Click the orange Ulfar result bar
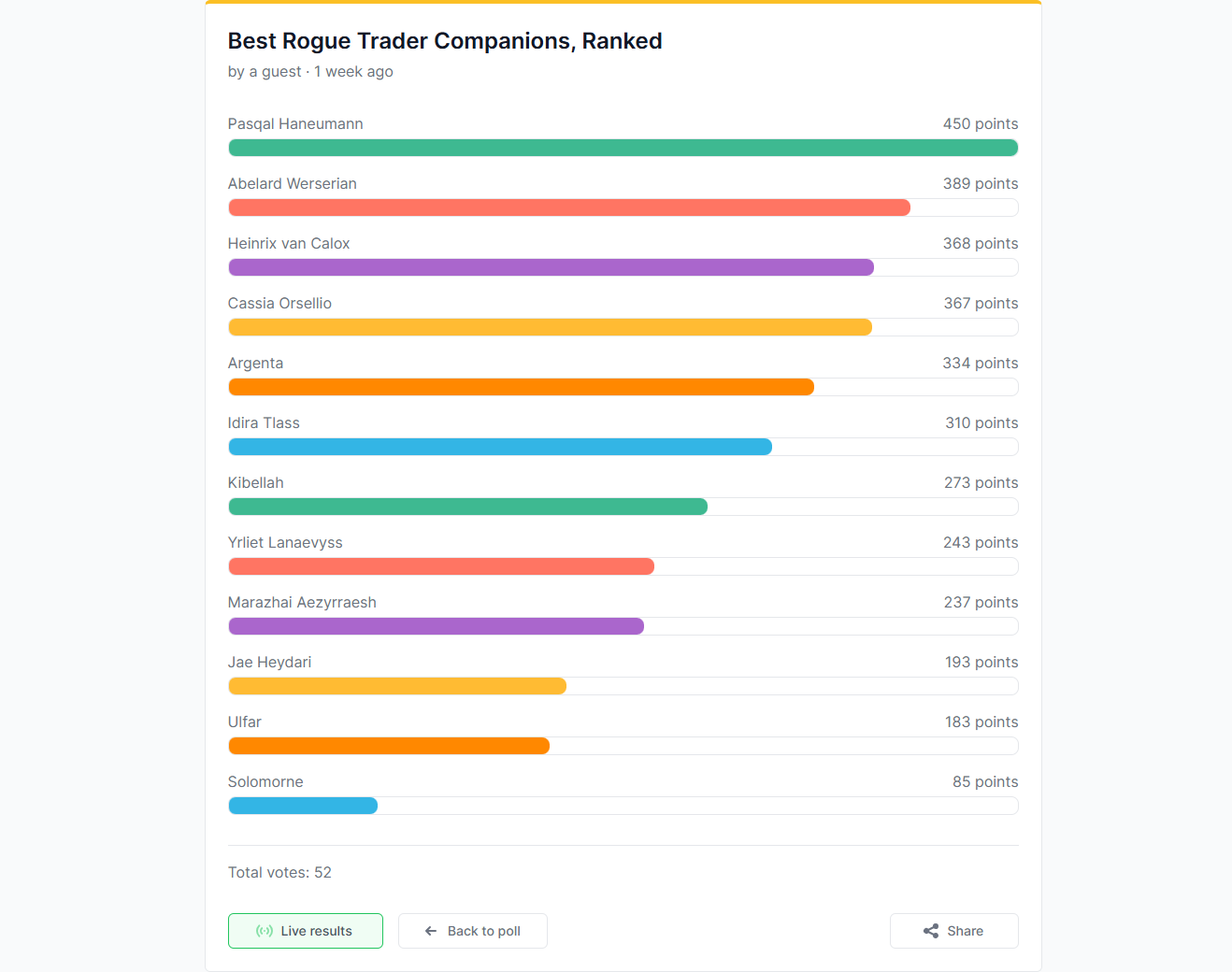 pos(389,746)
